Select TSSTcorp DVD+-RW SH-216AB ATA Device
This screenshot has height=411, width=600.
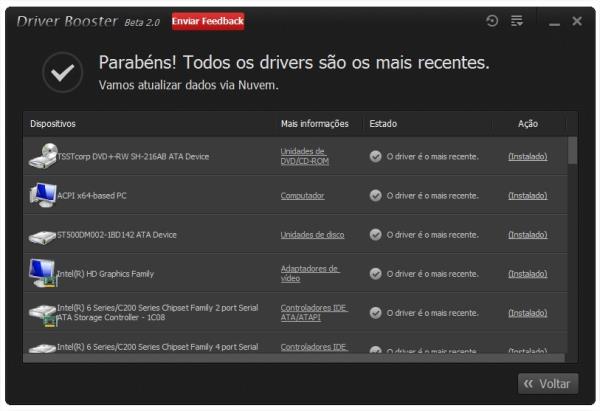[133, 157]
